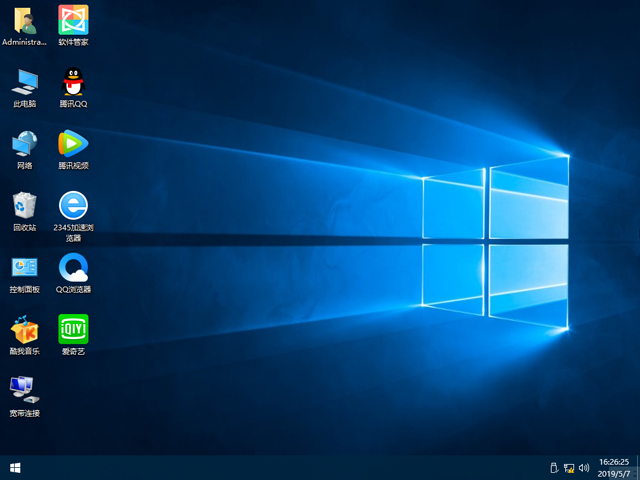The width and height of the screenshot is (640, 480).
Task: Open the network status tray icon
Action: click(568, 467)
